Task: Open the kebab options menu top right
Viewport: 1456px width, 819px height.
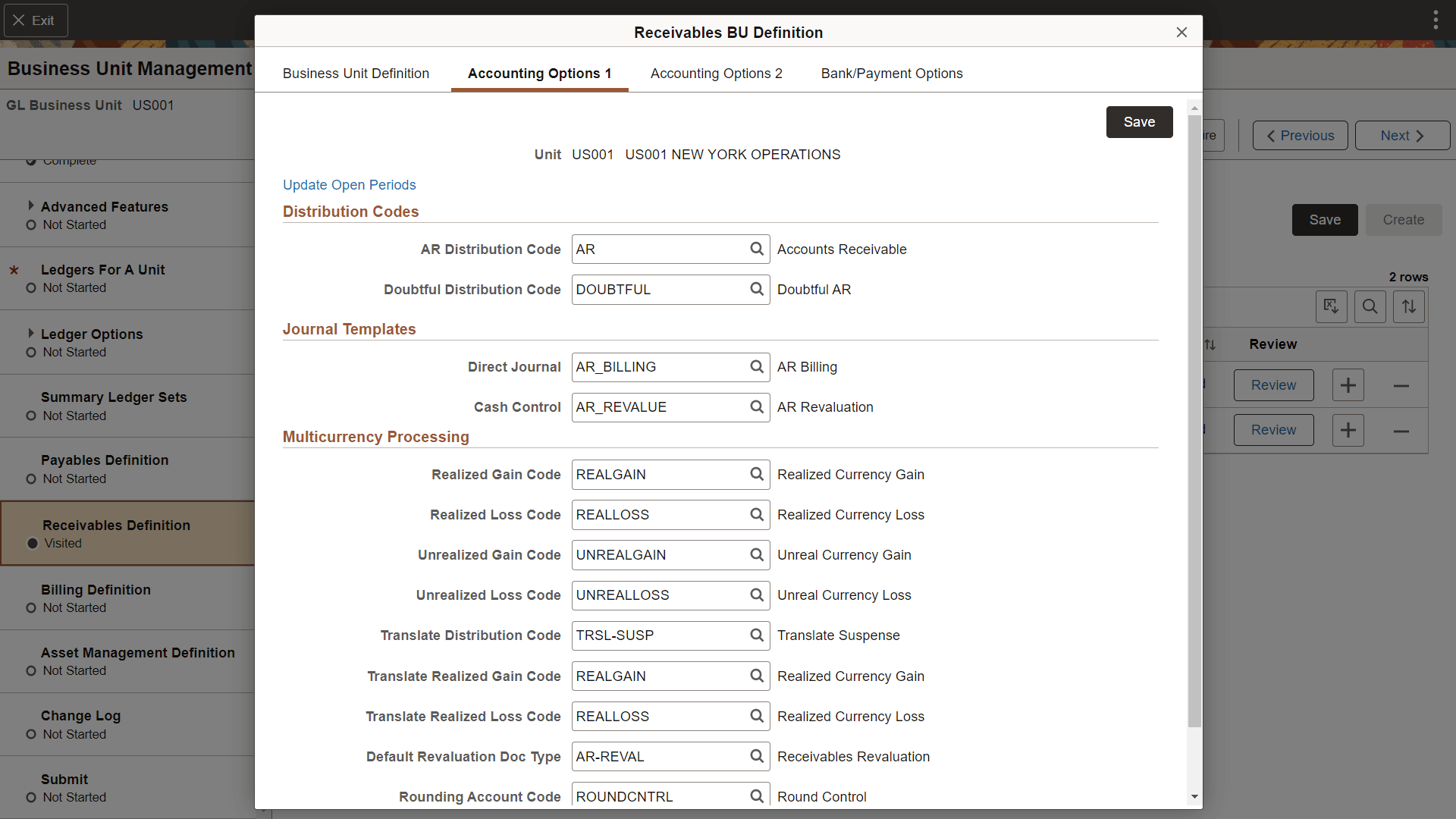Action: [x=1436, y=19]
